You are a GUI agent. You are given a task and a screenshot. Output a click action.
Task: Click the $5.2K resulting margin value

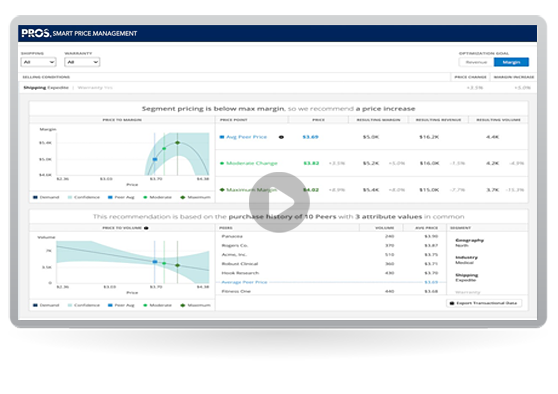click(370, 163)
